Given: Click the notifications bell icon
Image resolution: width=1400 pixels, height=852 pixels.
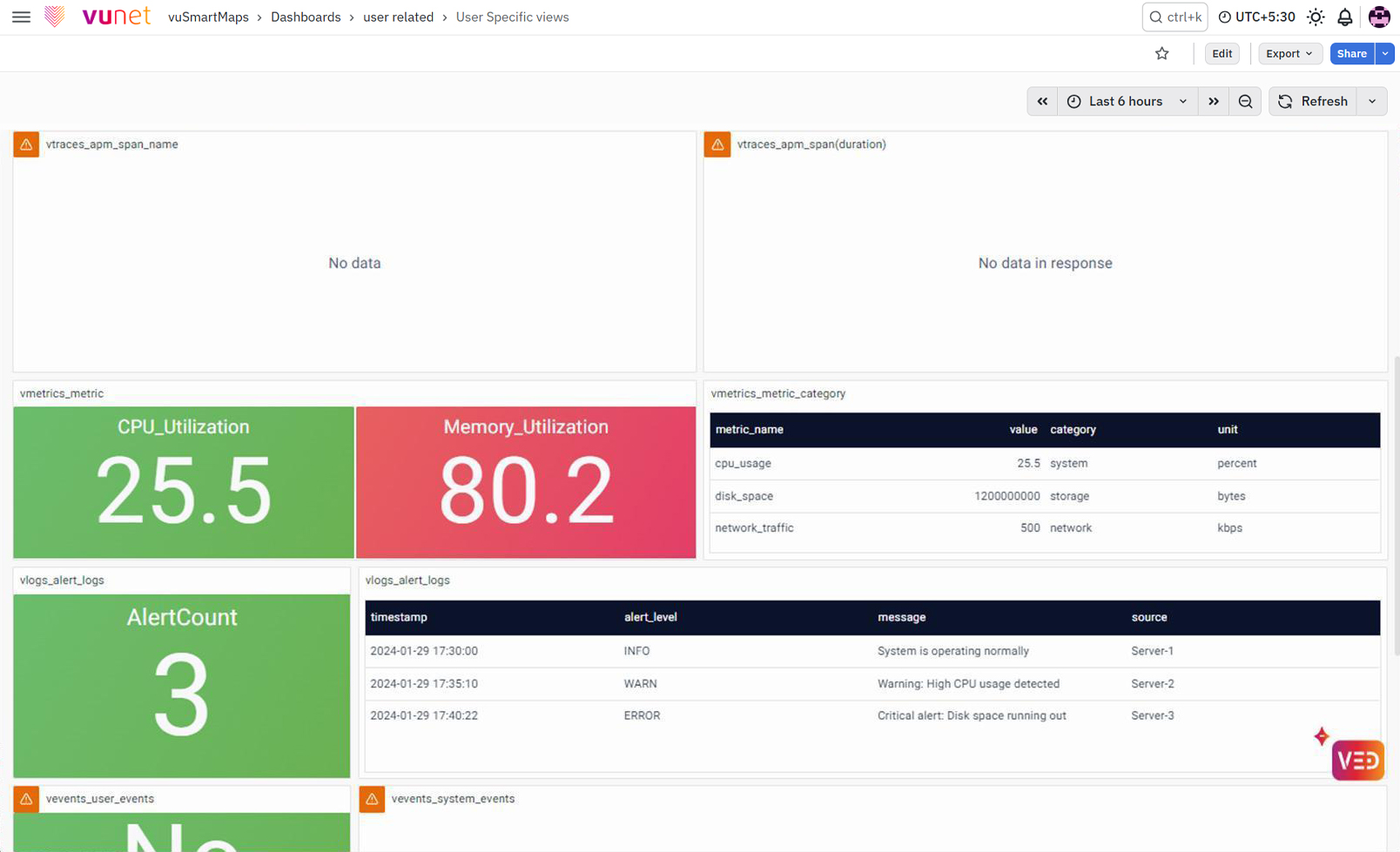Looking at the screenshot, I should pos(1345,17).
